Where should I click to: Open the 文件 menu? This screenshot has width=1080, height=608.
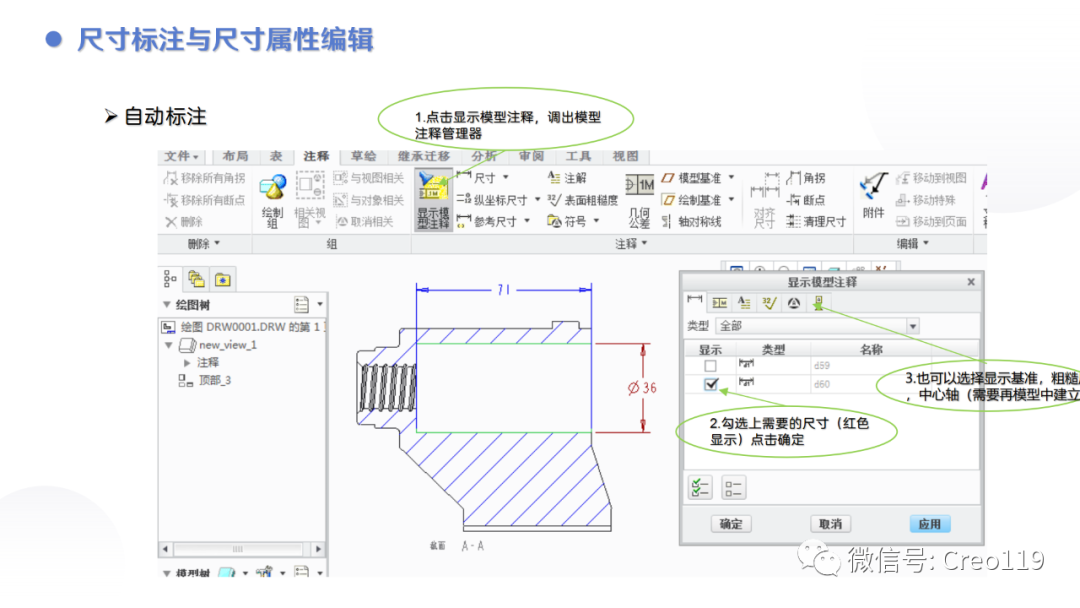pyautogui.click(x=182, y=156)
